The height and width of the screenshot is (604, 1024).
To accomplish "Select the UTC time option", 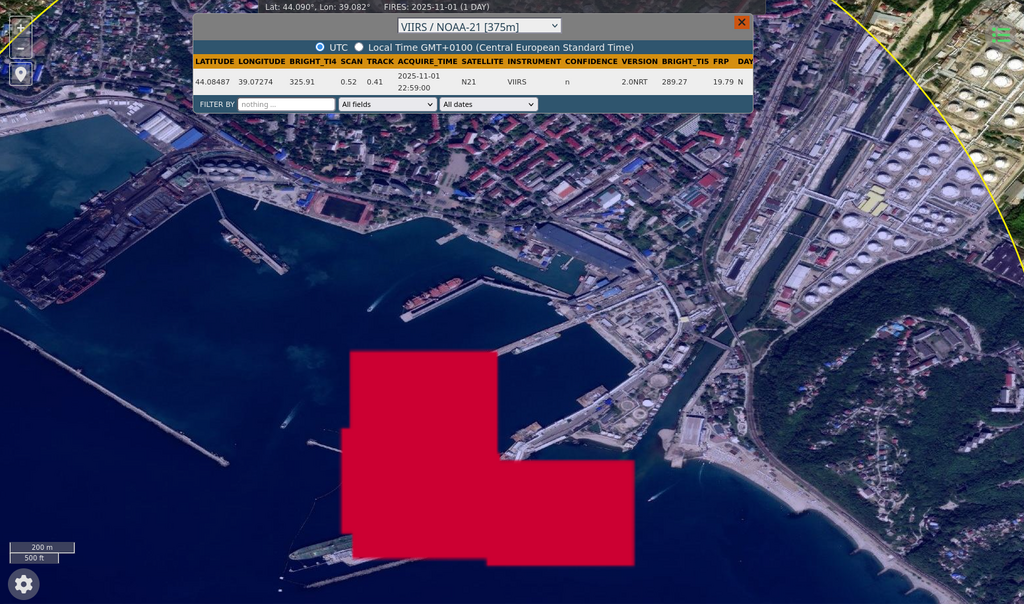I will click(320, 47).
